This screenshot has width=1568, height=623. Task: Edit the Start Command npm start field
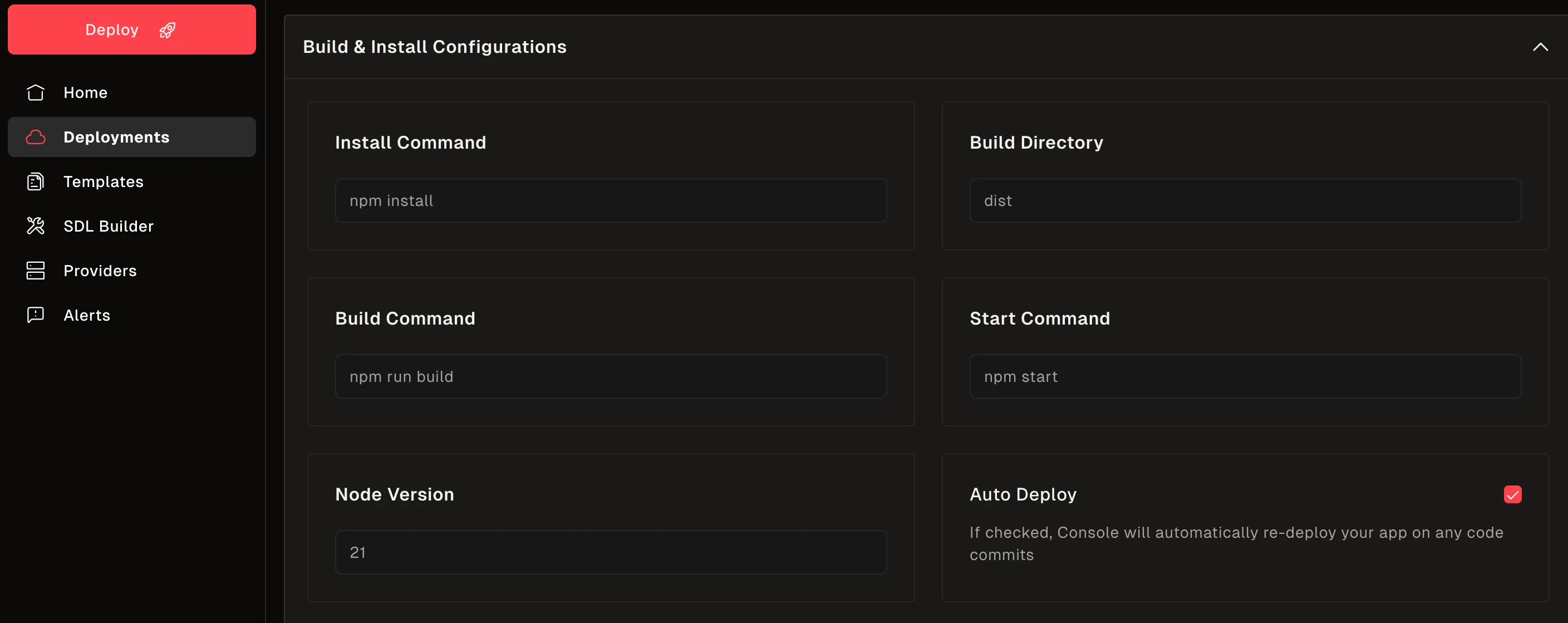point(1244,376)
